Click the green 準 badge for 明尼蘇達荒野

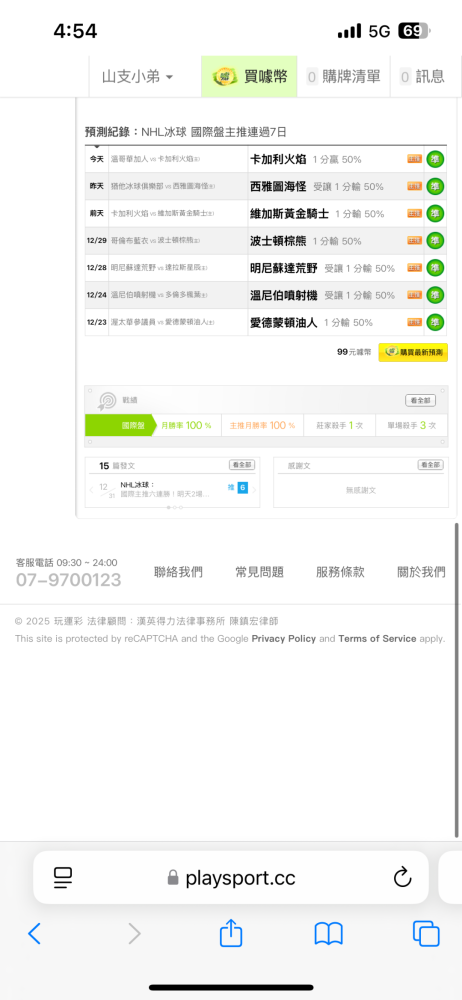436,268
